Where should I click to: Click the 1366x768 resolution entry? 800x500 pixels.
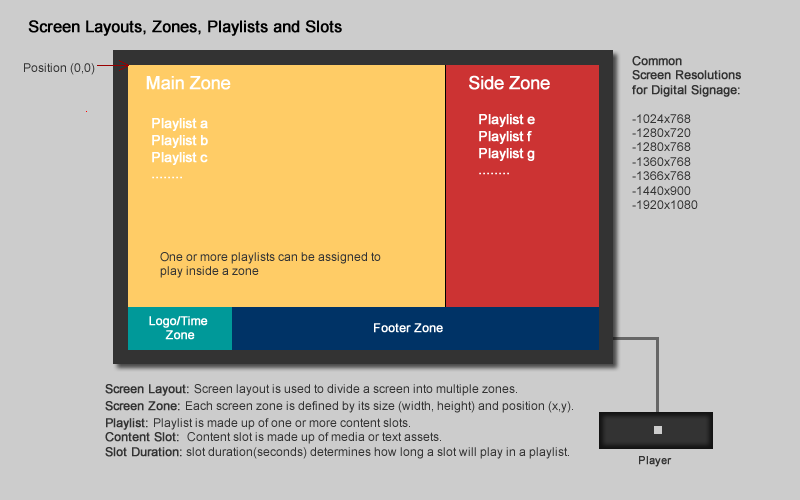[661, 176]
